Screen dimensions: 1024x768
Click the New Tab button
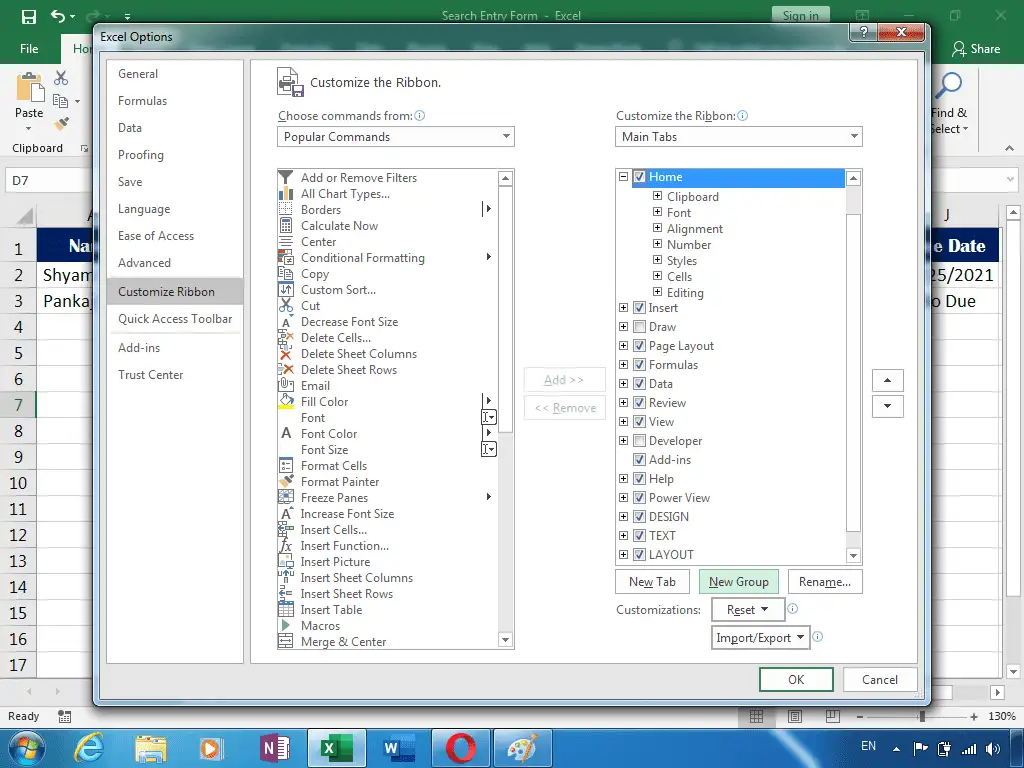pyautogui.click(x=652, y=582)
